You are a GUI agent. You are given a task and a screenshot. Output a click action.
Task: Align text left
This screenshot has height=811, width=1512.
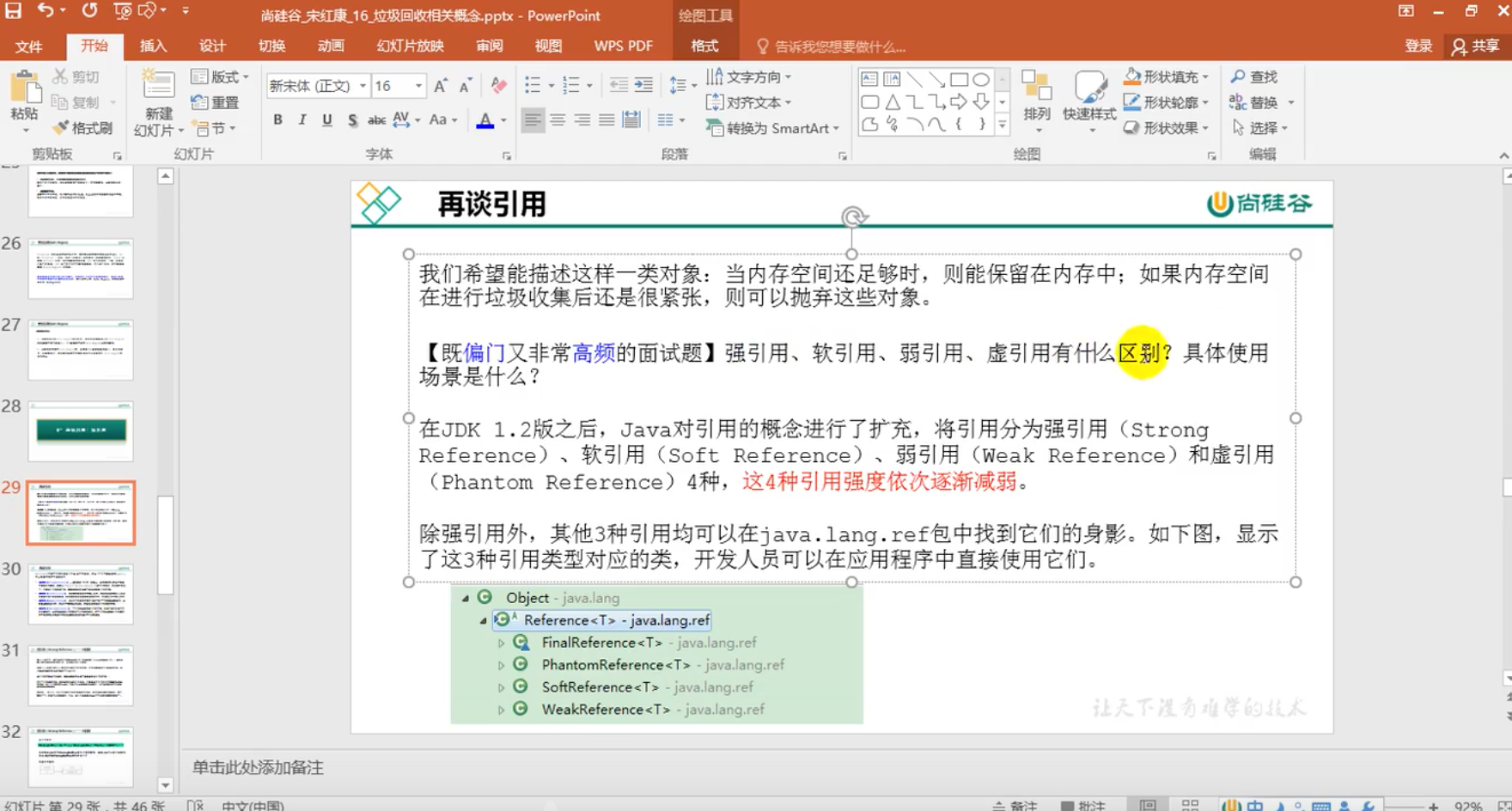tap(533, 120)
